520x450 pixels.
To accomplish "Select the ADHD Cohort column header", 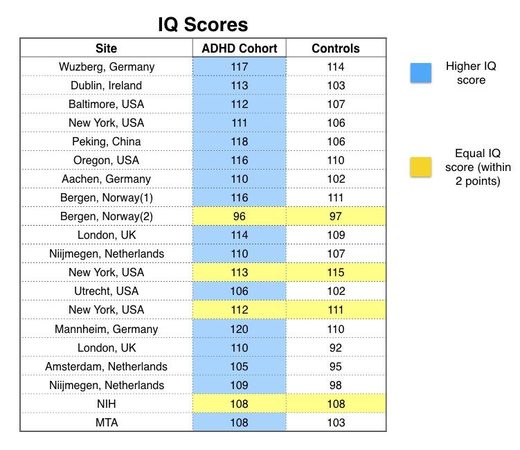I will tap(239, 48).
